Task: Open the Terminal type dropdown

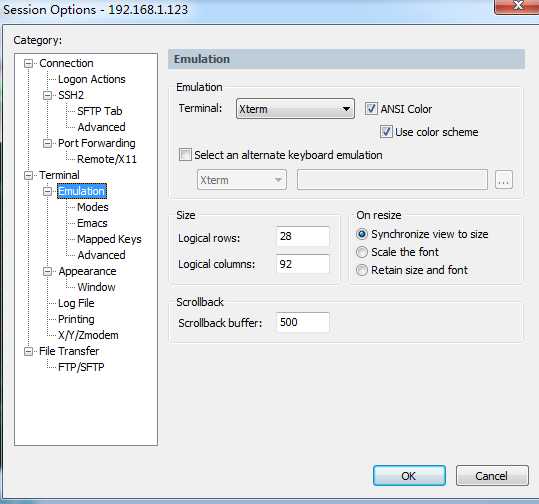Action: click(295, 109)
